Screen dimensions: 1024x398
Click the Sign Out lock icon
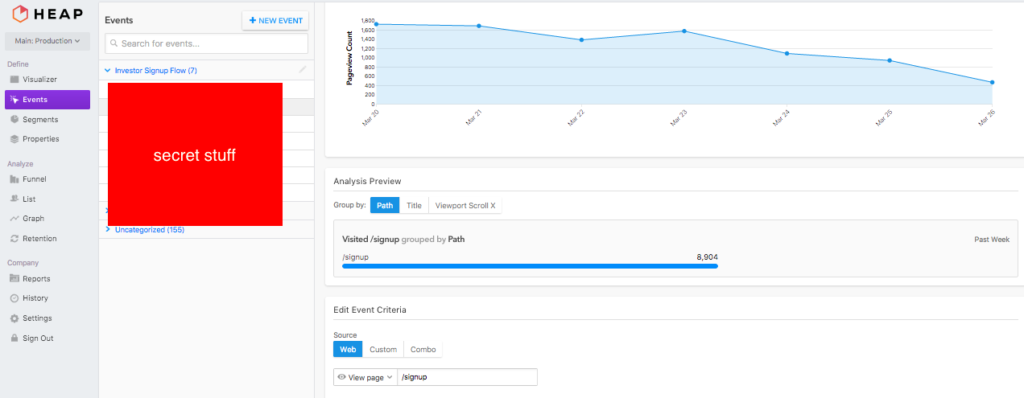14,339
